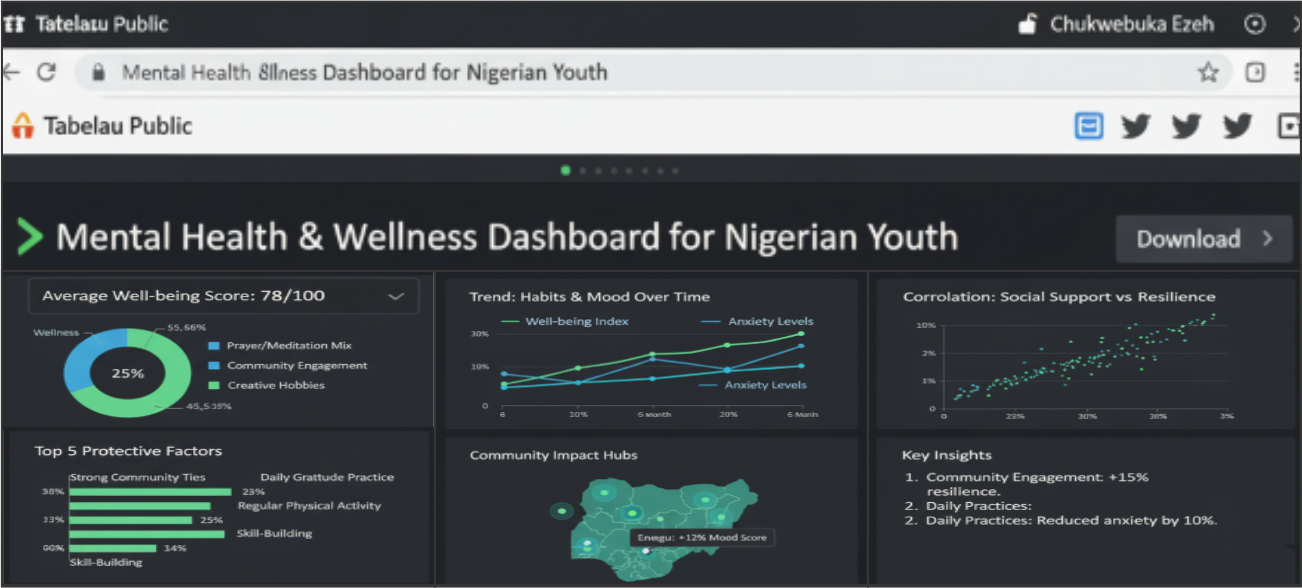Click the padlock icon in the address bar

click(97, 72)
